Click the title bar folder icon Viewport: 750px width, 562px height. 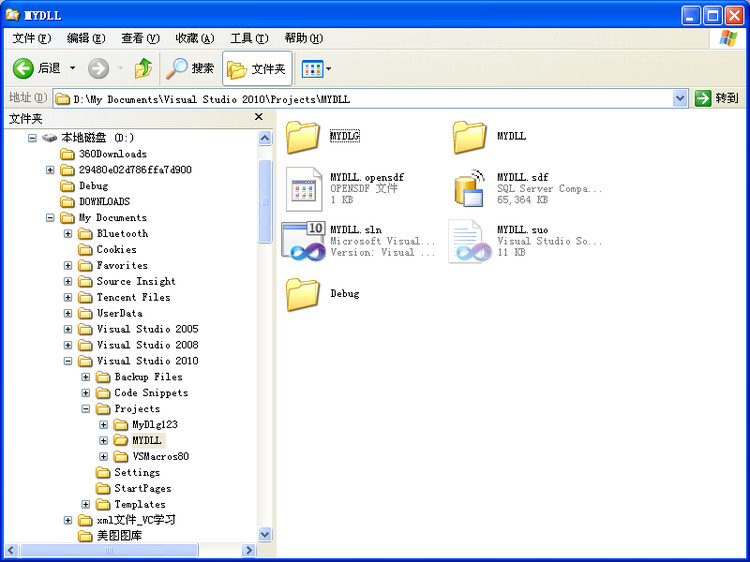(x=13, y=15)
